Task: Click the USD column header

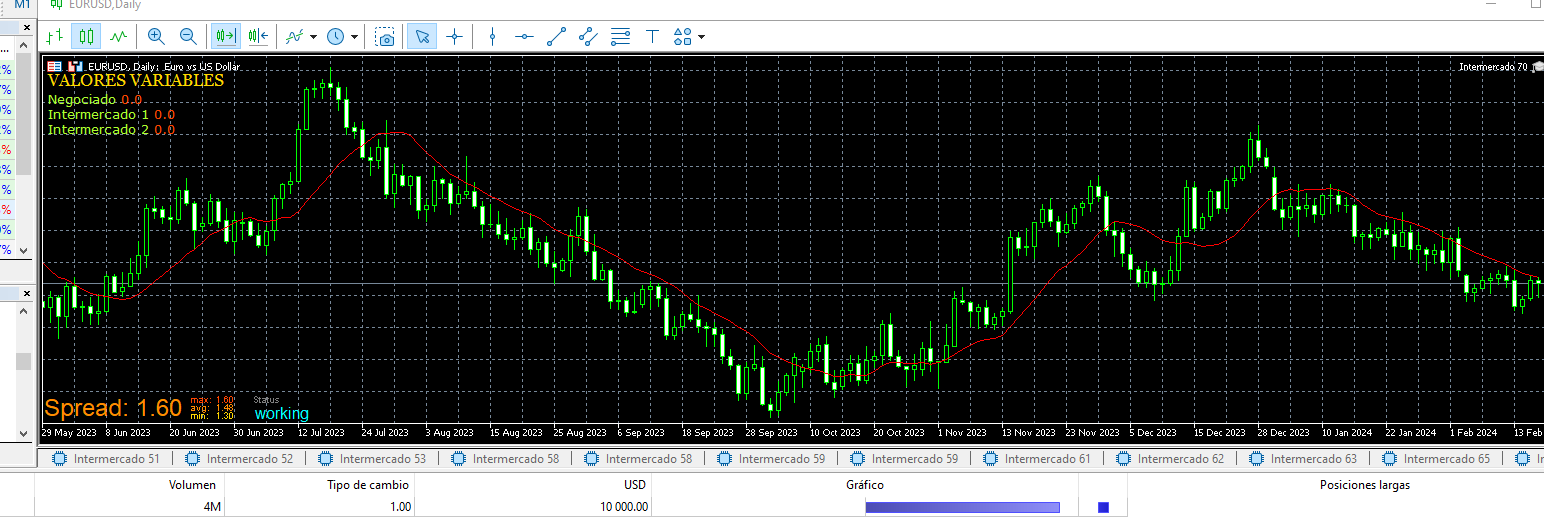Action: pos(533,485)
